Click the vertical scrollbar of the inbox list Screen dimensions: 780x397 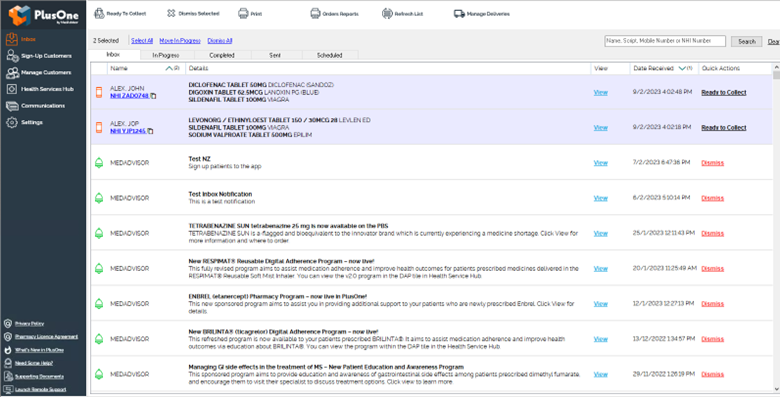[777, 229]
